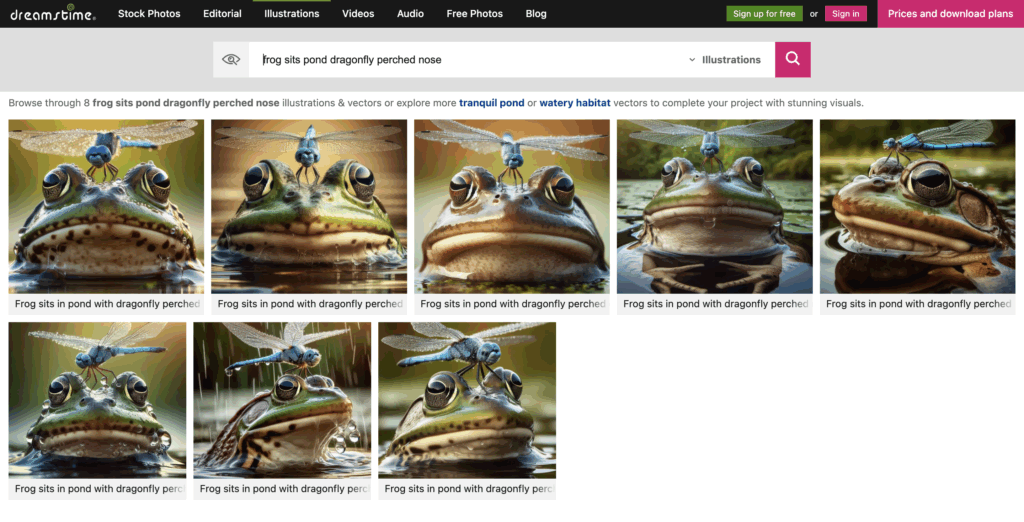Click the Sign up for free button
This screenshot has width=1024, height=522.
(x=764, y=14)
